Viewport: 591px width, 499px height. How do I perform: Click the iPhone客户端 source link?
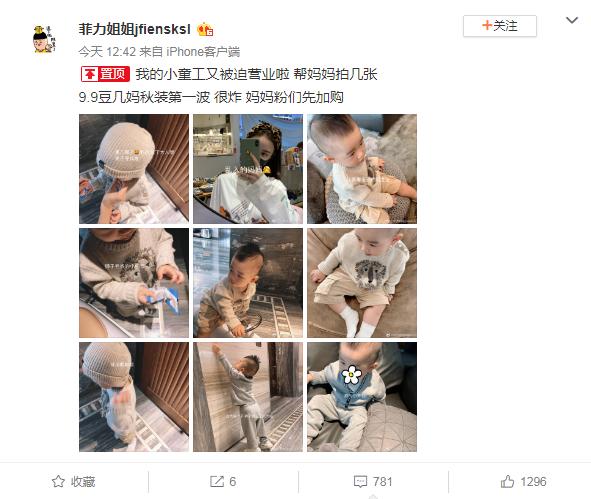[203, 52]
